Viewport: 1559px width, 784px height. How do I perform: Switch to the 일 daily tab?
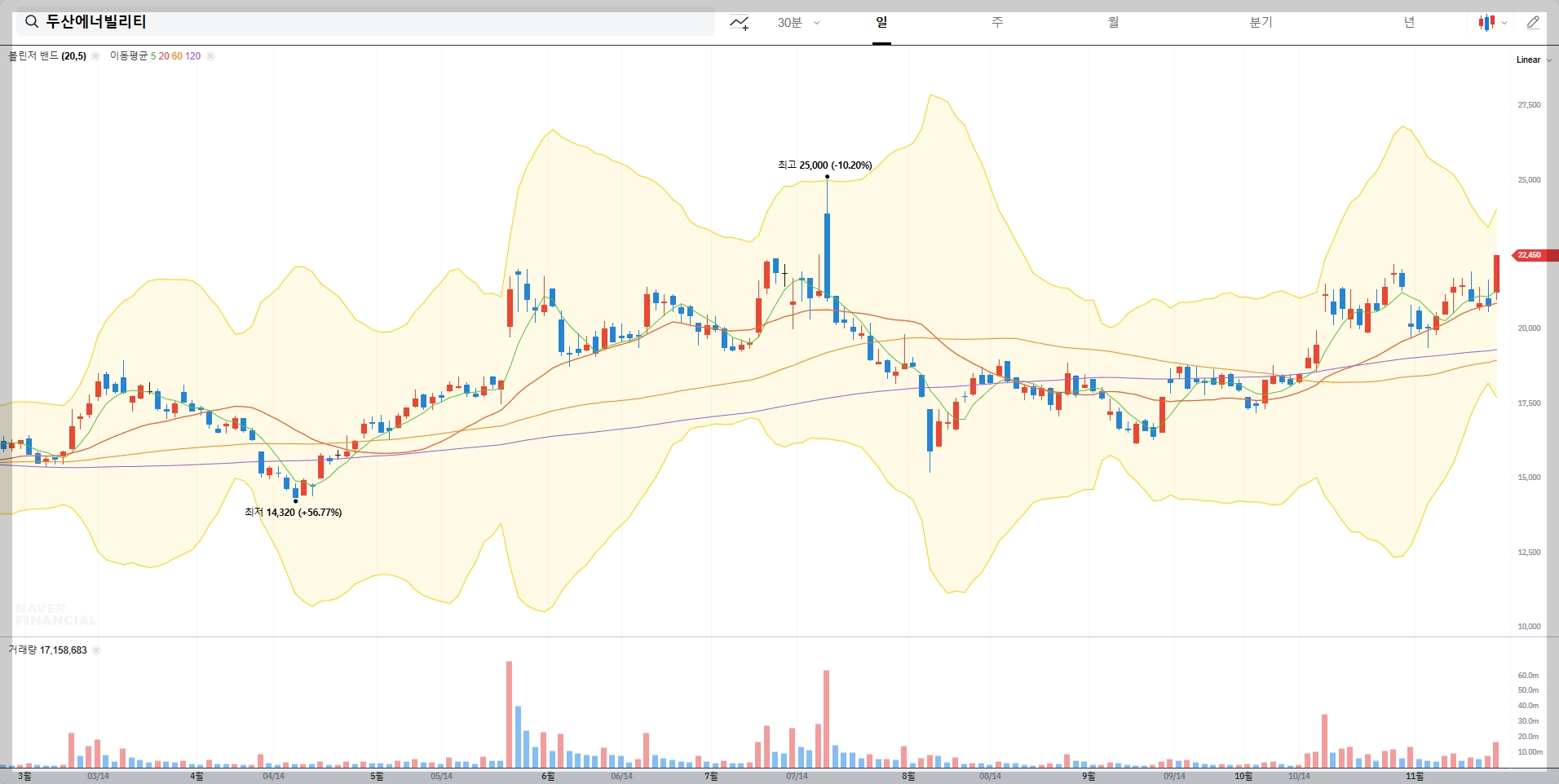[x=881, y=23]
